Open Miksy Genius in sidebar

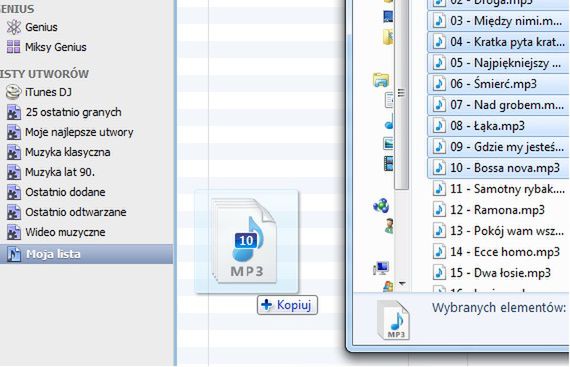tap(56, 47)
